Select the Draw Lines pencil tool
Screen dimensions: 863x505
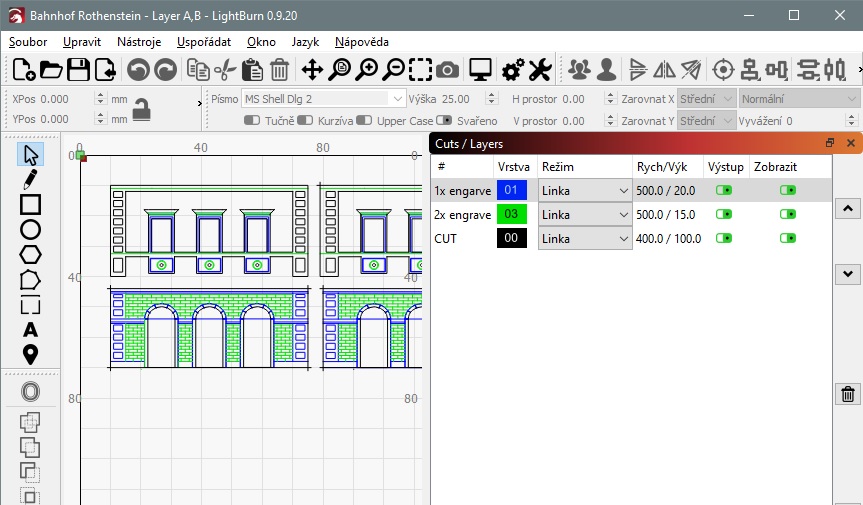pyautogui.click(x=30, y=180)
